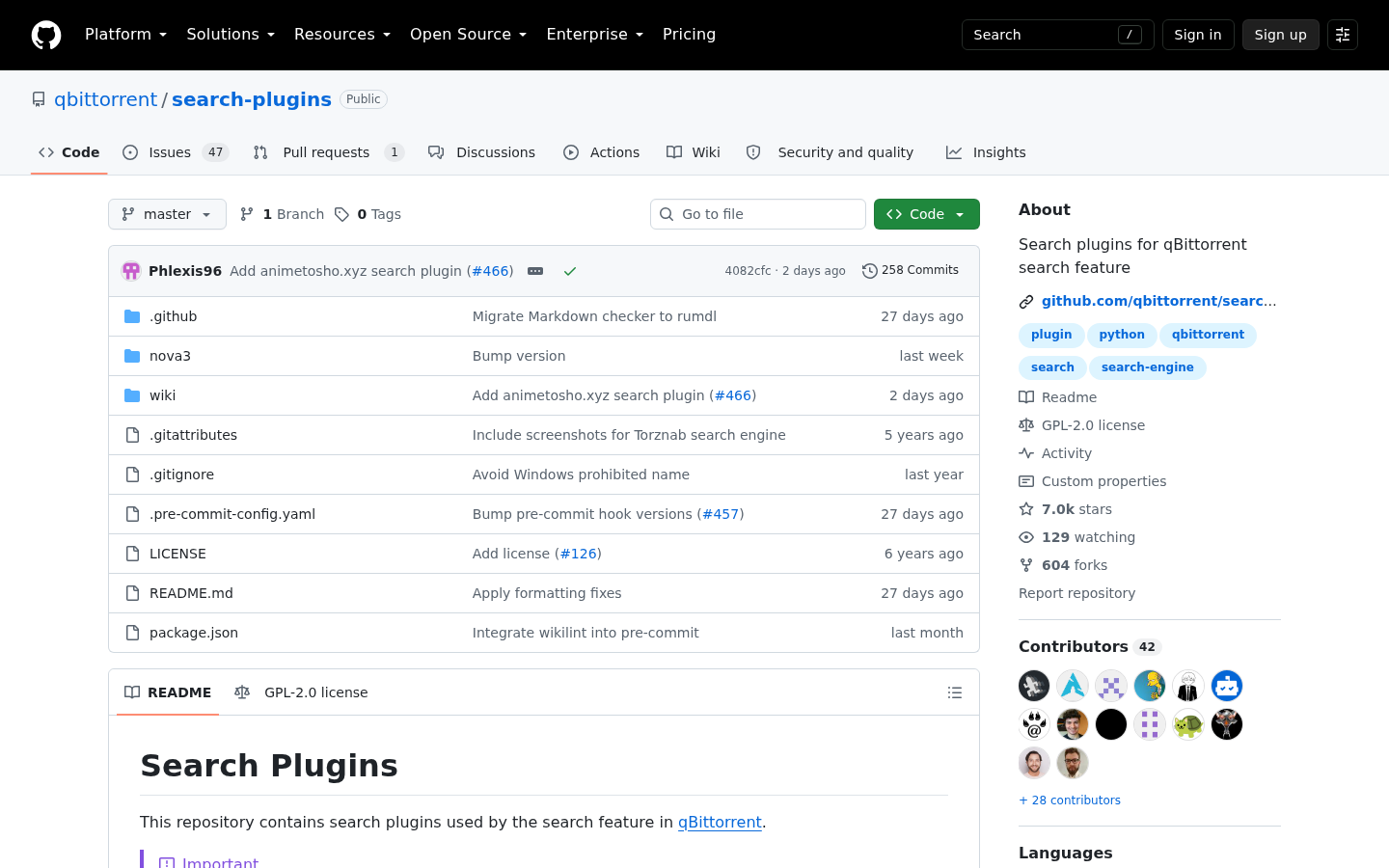The image size is (1389, 868).
Task: Switch to the Discussions tab
Action: (481, 152)
